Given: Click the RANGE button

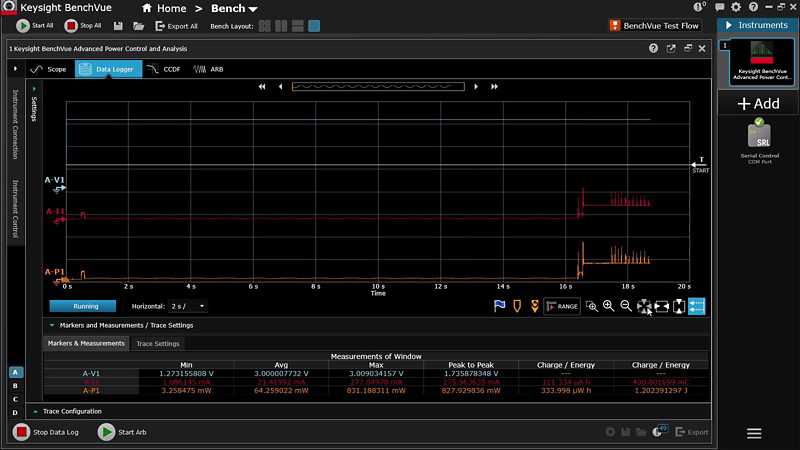Looking at the screenshot, I should point(562,306).
